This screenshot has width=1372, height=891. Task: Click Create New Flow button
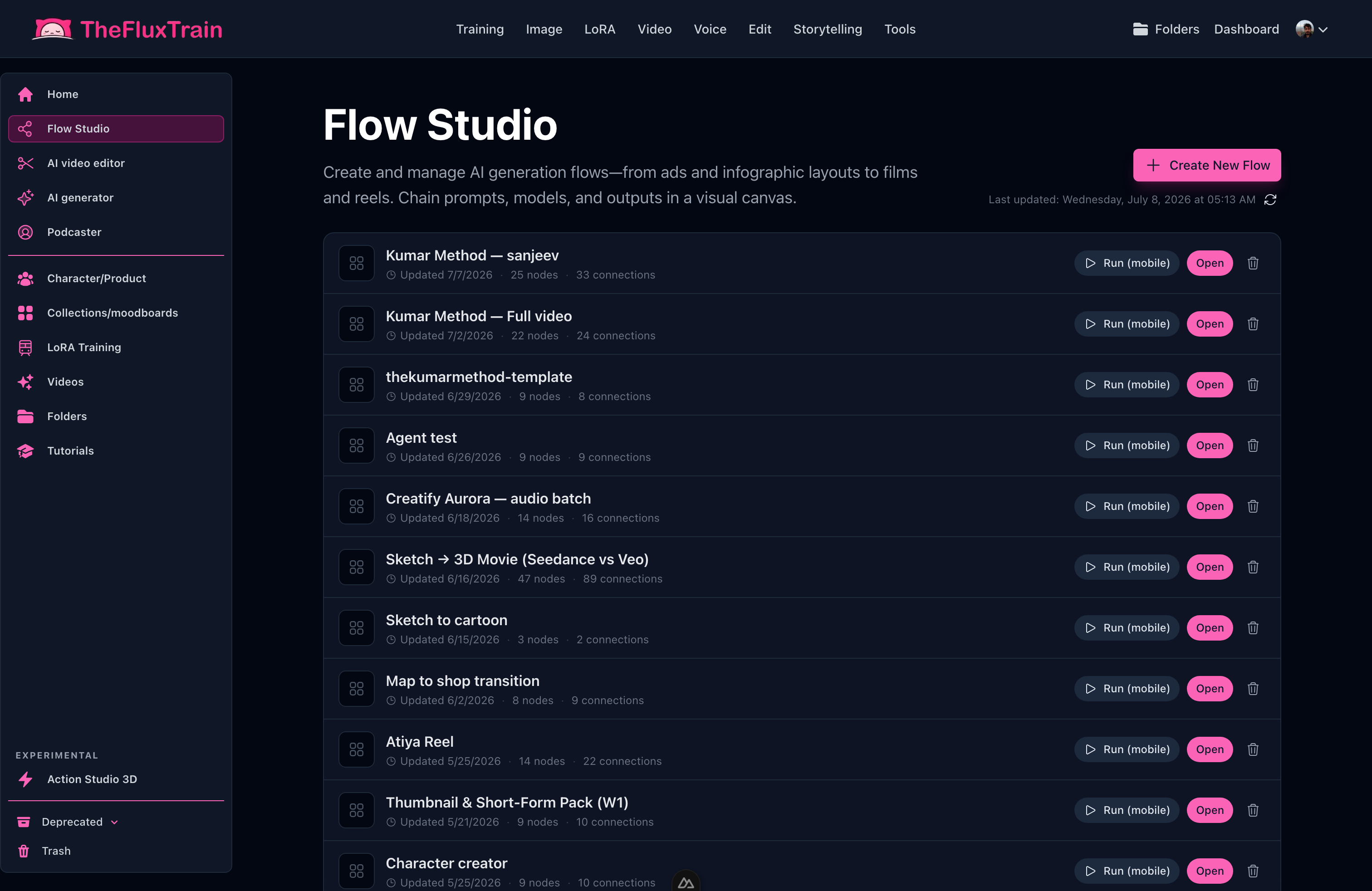1206,166
